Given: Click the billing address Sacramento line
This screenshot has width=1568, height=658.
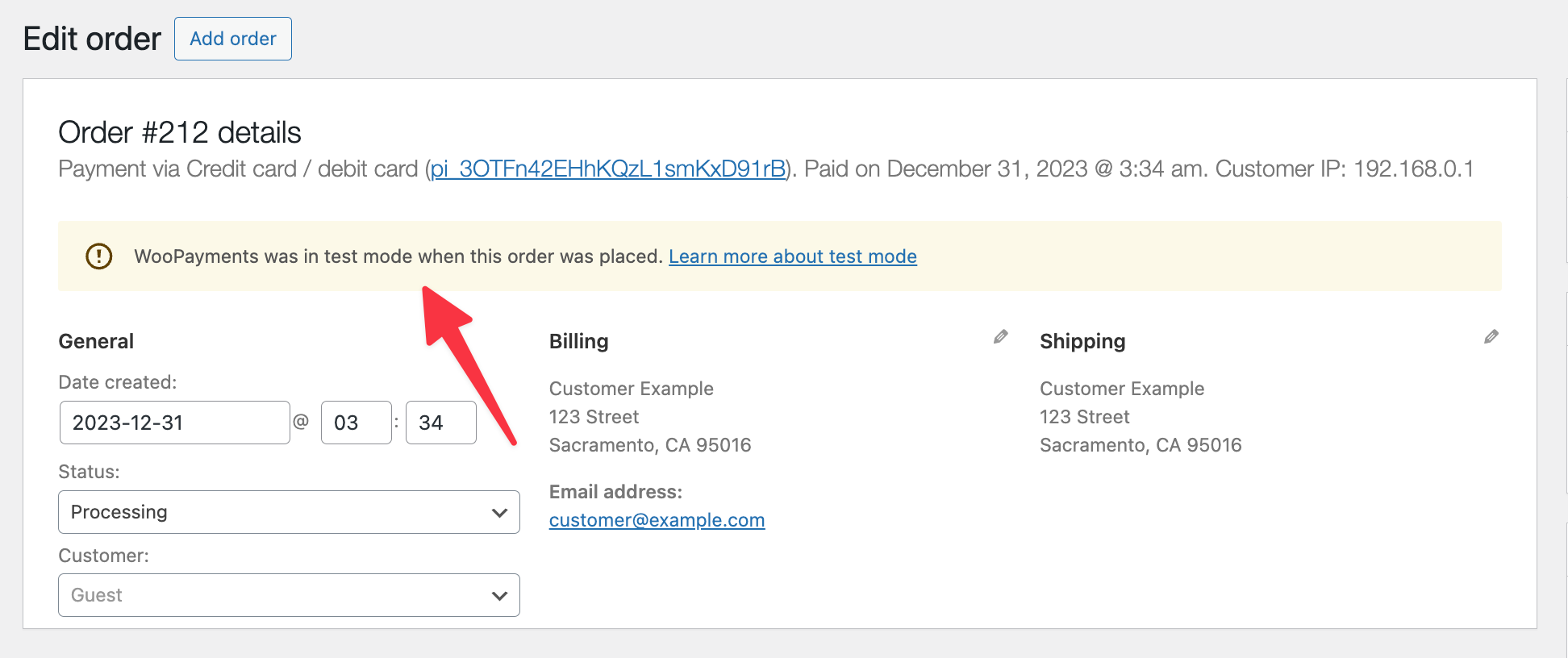Looking at the screenshot, I should point(649,445).
